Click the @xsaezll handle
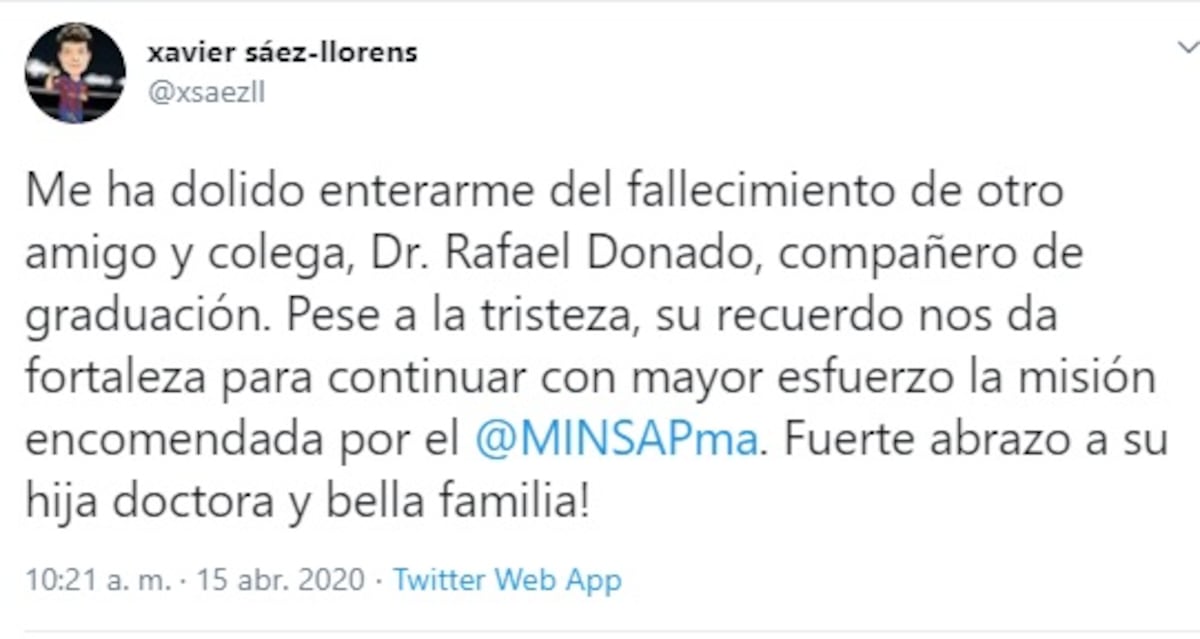This screenshot has width=1200, height=639. [205, 94]
